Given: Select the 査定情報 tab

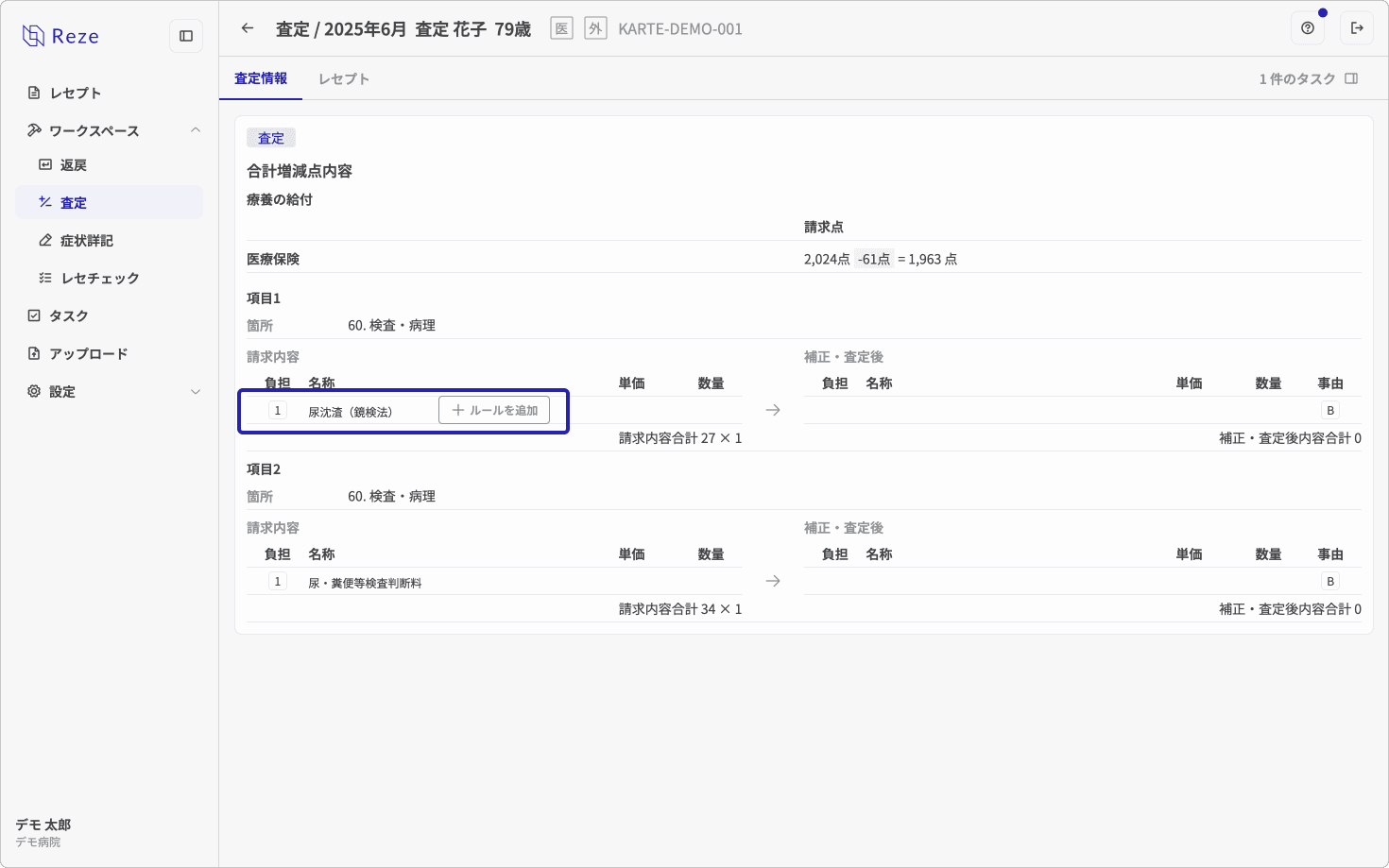Looking at the screenshot, I should coord(261,78).
